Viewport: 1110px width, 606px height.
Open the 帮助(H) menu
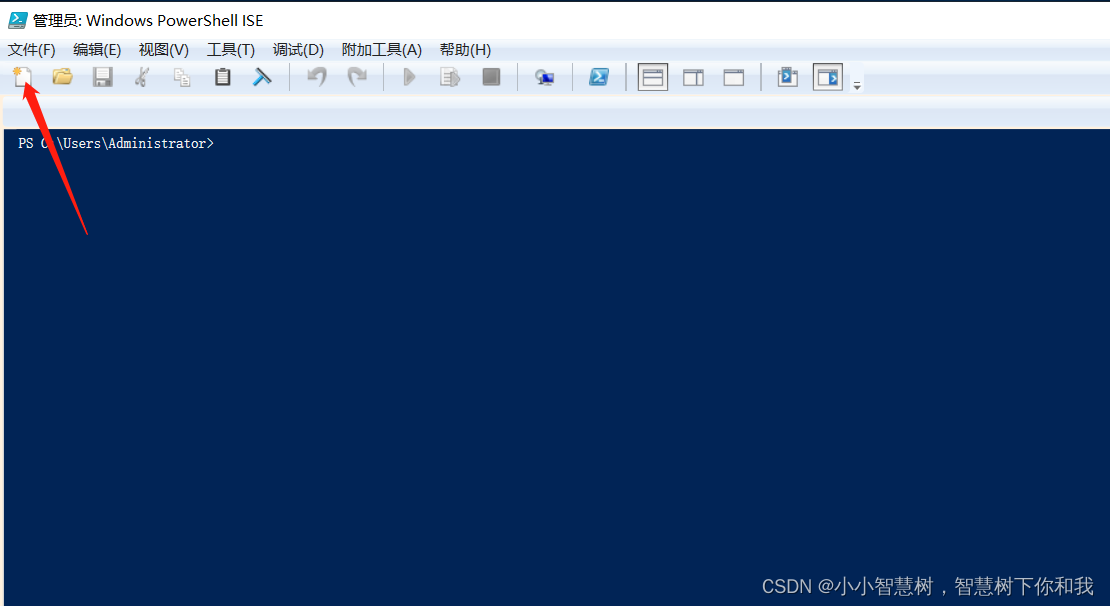click(465, 50)
